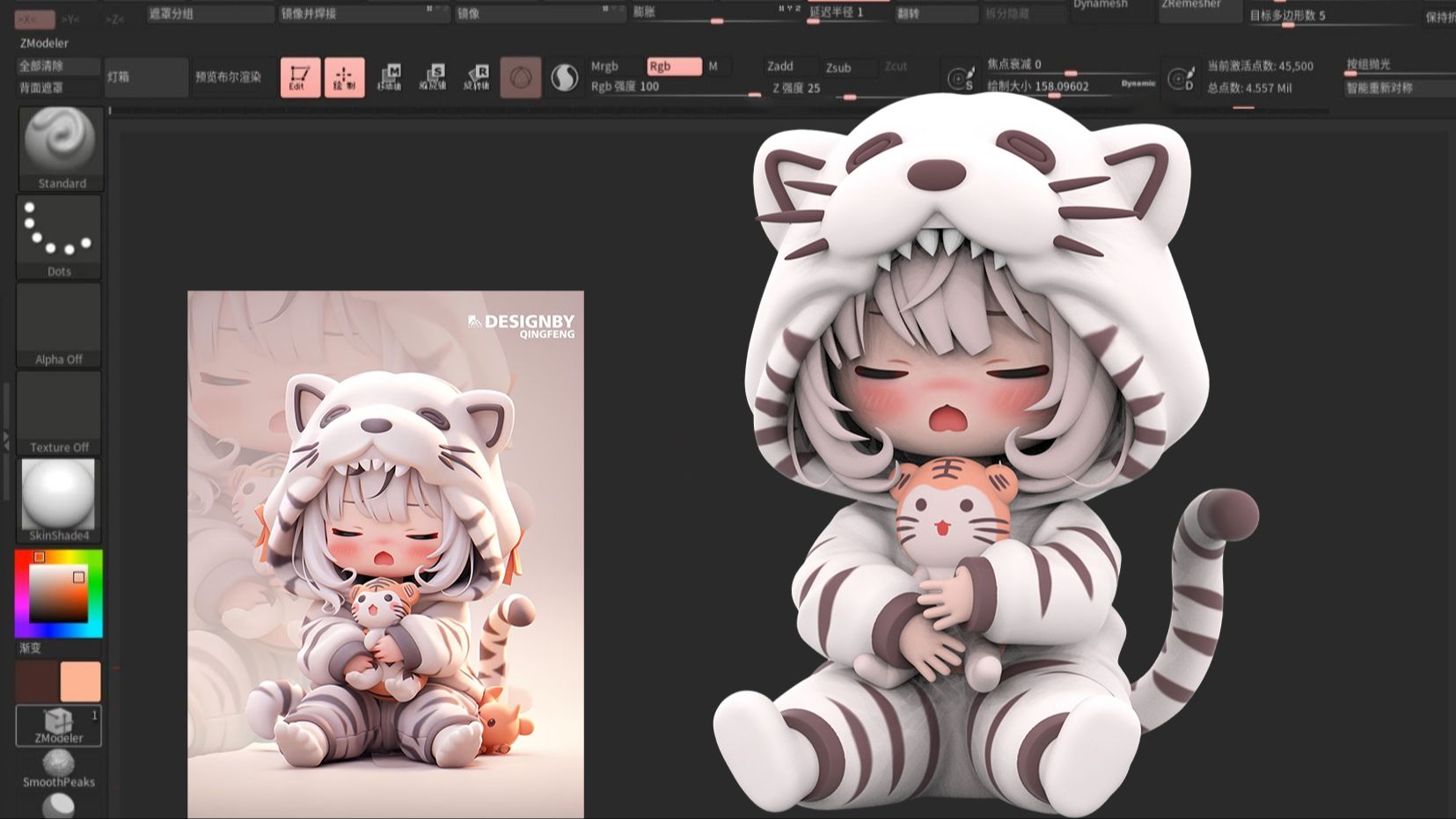1456x819 pixels.
Task: Click the ZModeler label text
Action: [x=44, y=43]
